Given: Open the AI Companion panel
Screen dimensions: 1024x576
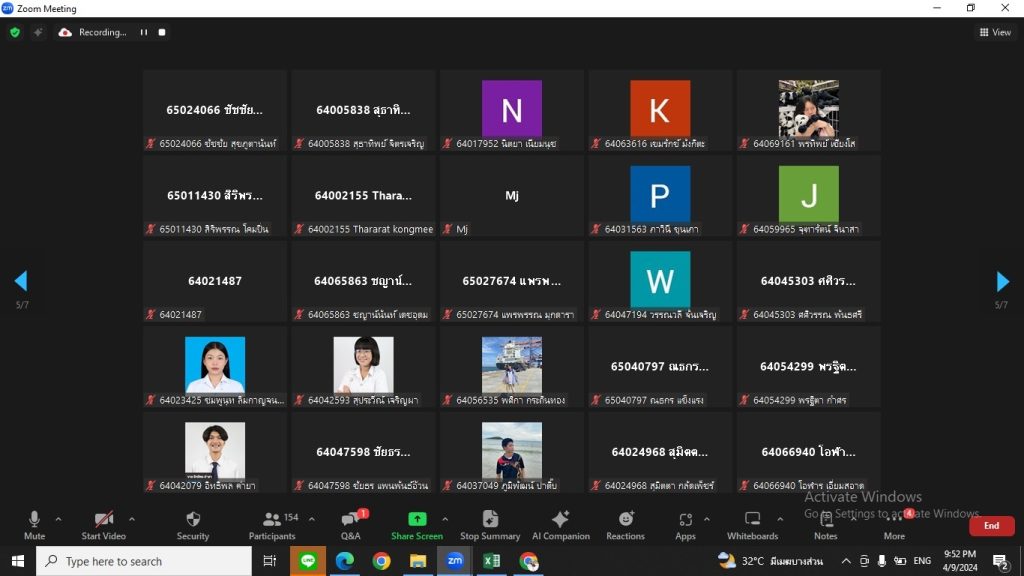Looking at the screenshot, I should [x=560, y=526].
